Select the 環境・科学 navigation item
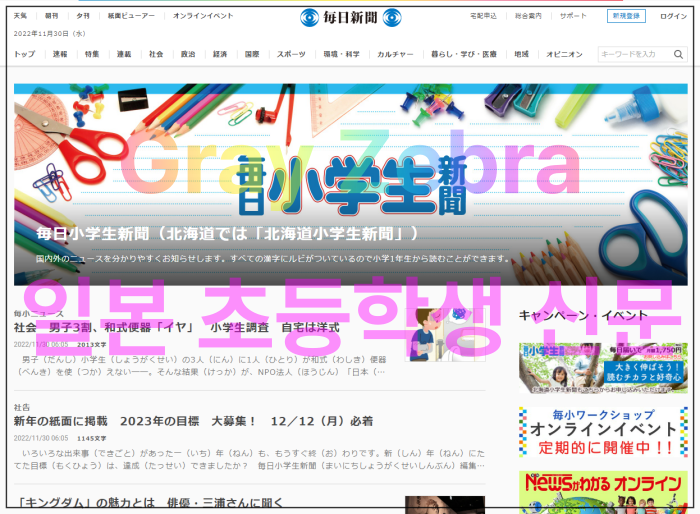The height and width of the screenshot is (514, 700). [342, 54]
